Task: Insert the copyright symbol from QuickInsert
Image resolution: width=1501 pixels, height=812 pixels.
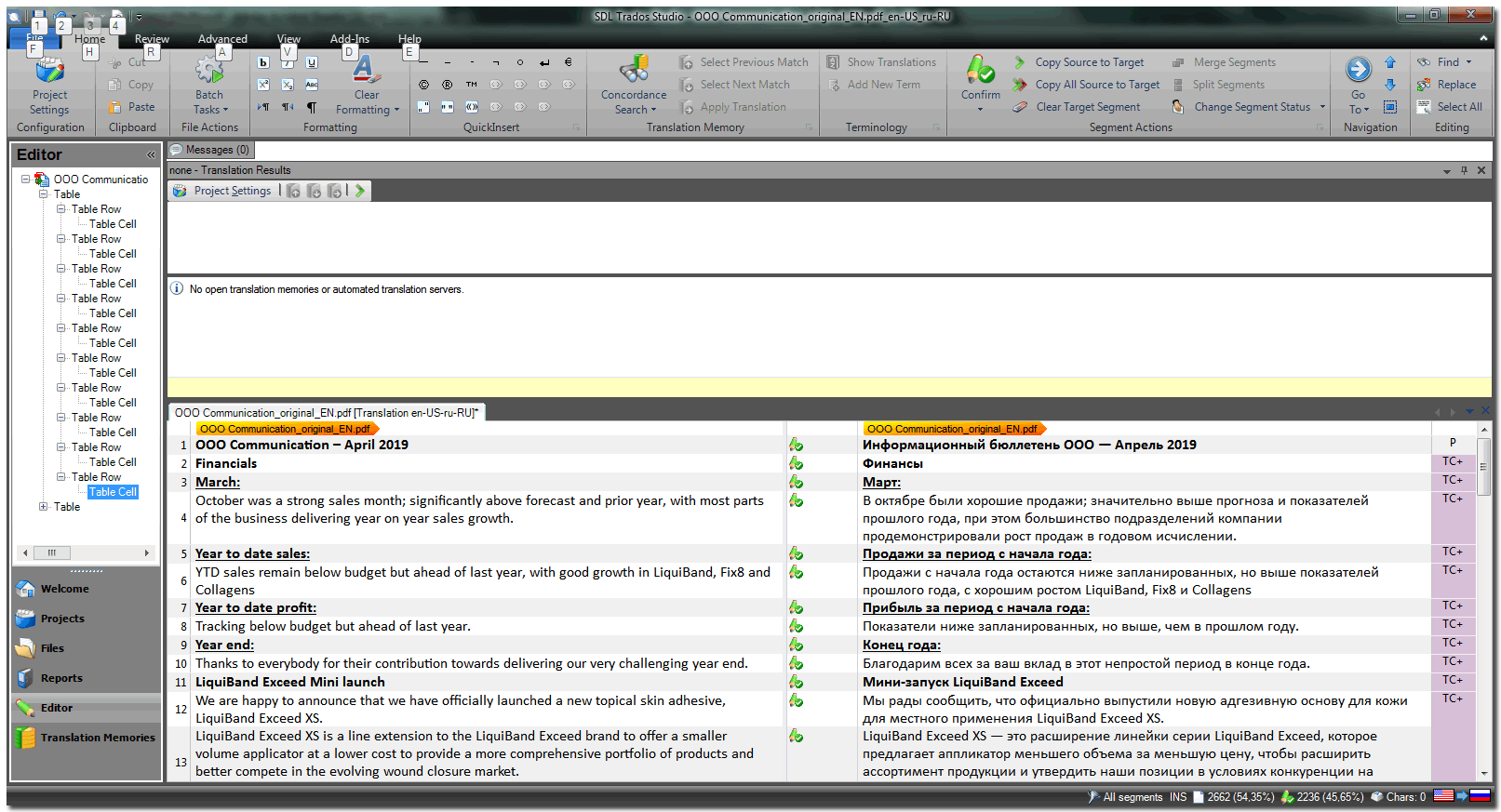Action: coord(423,85)
